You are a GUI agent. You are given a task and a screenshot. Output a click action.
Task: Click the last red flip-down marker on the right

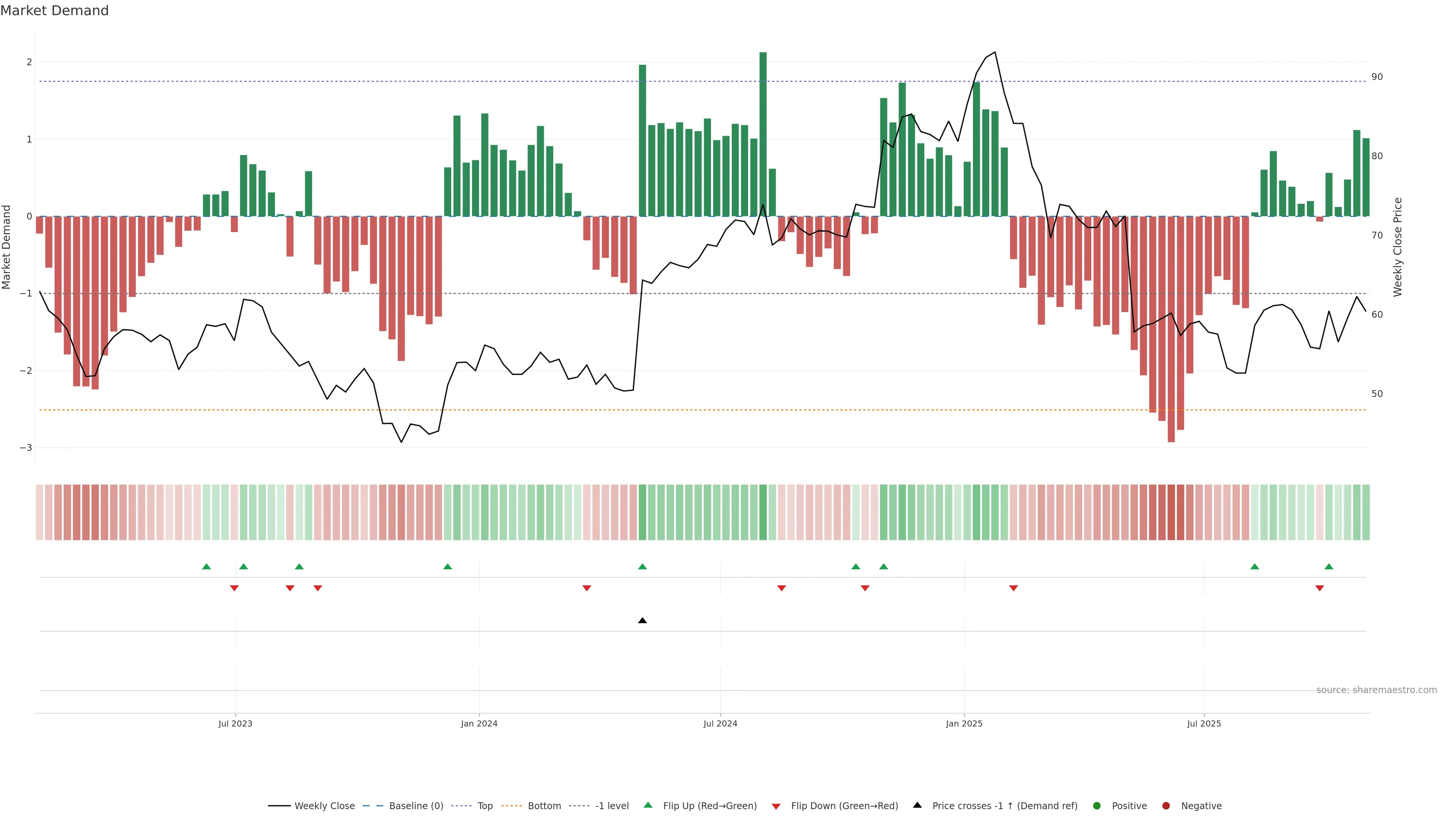pos(1320,588)
